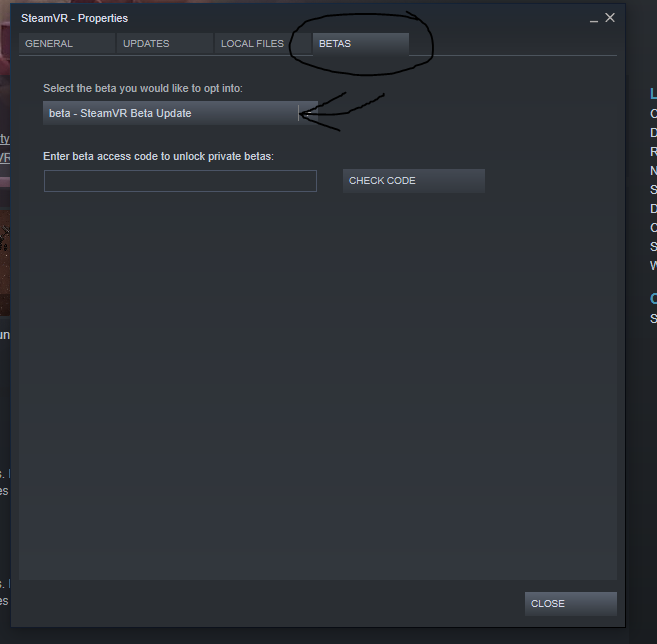
Task: Click the 'Select the beta you would like' label
Action: tap(143, 88)
